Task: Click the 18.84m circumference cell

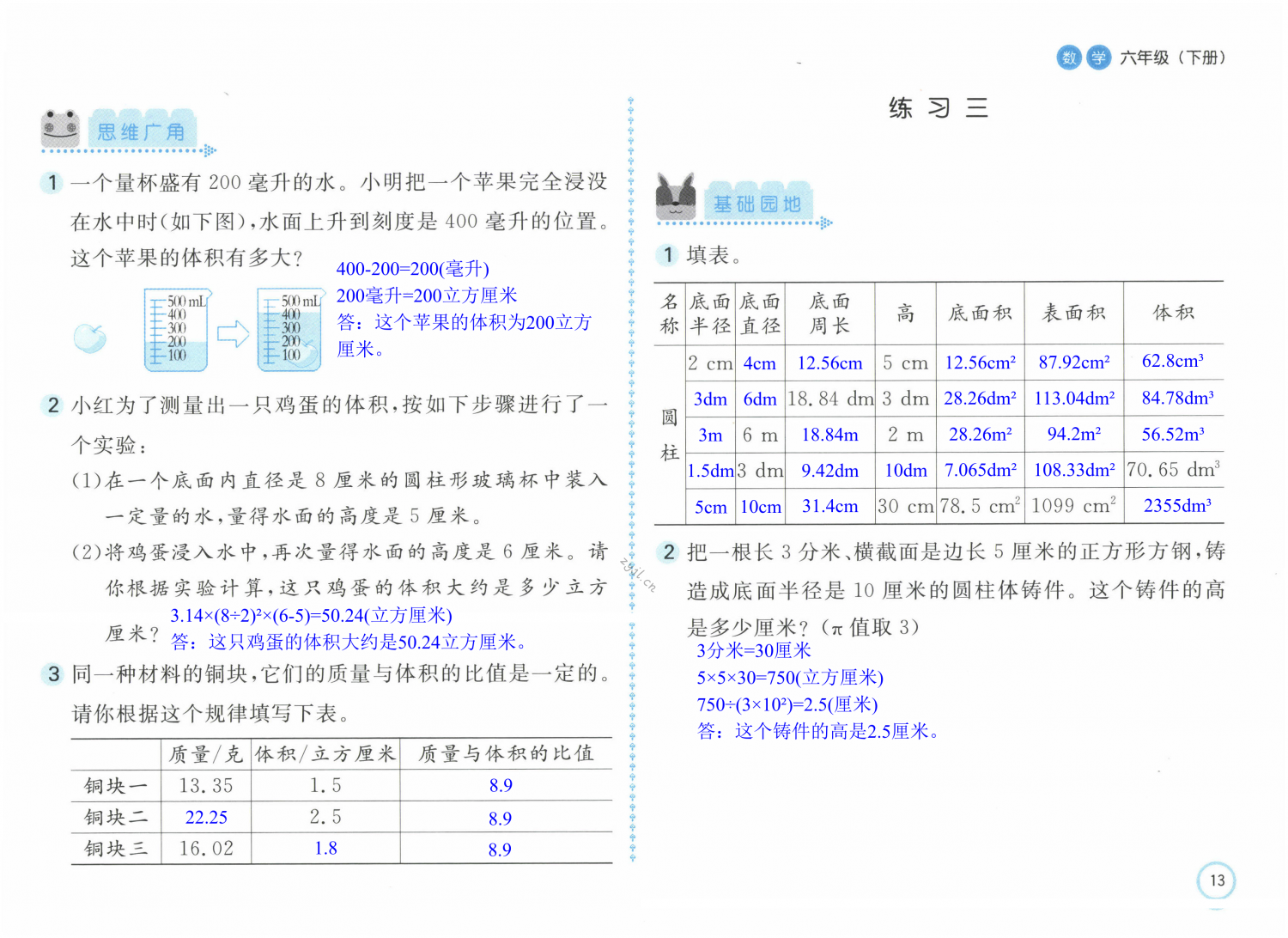Action: (829, 435)
